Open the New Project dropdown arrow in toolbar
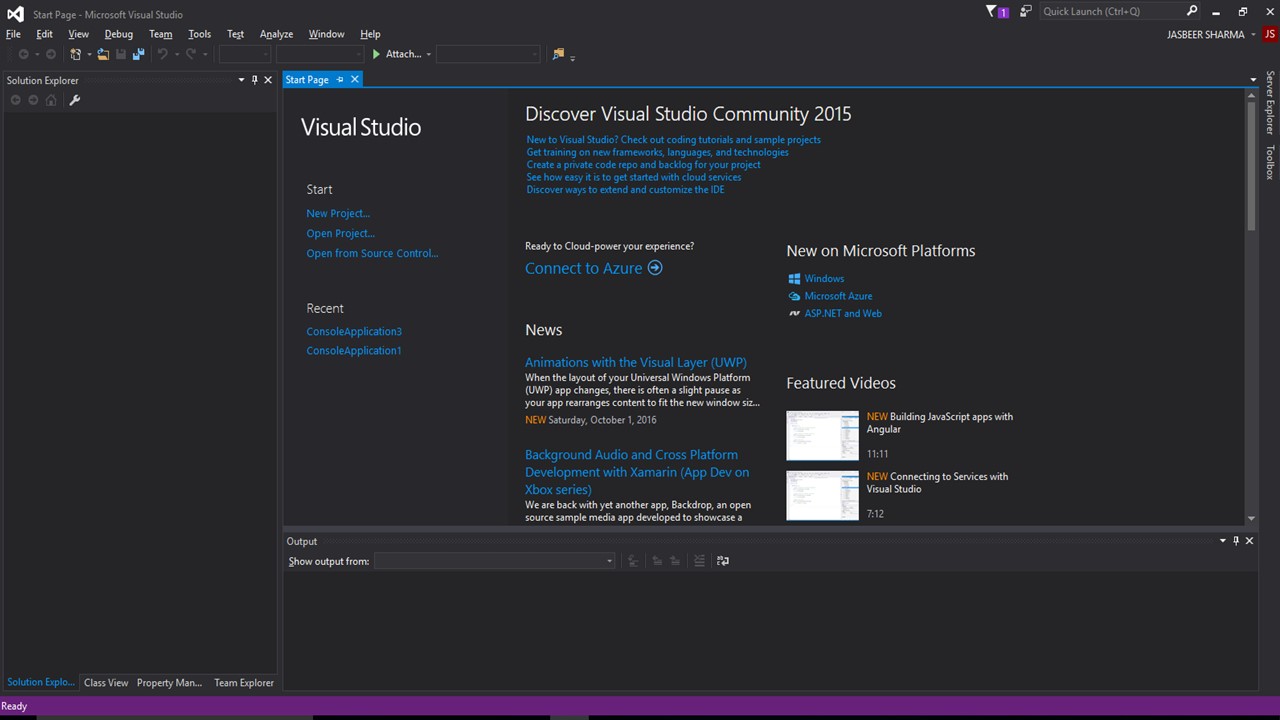Image resolution: width=1280 pixels, height=720 pixels. tap(88, 54)
